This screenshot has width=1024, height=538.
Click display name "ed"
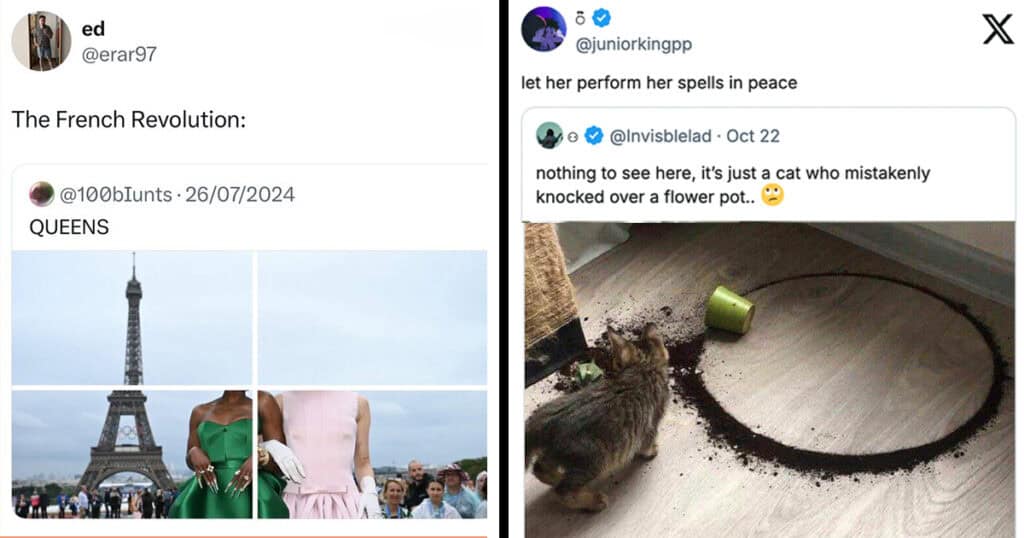[92, 29]
